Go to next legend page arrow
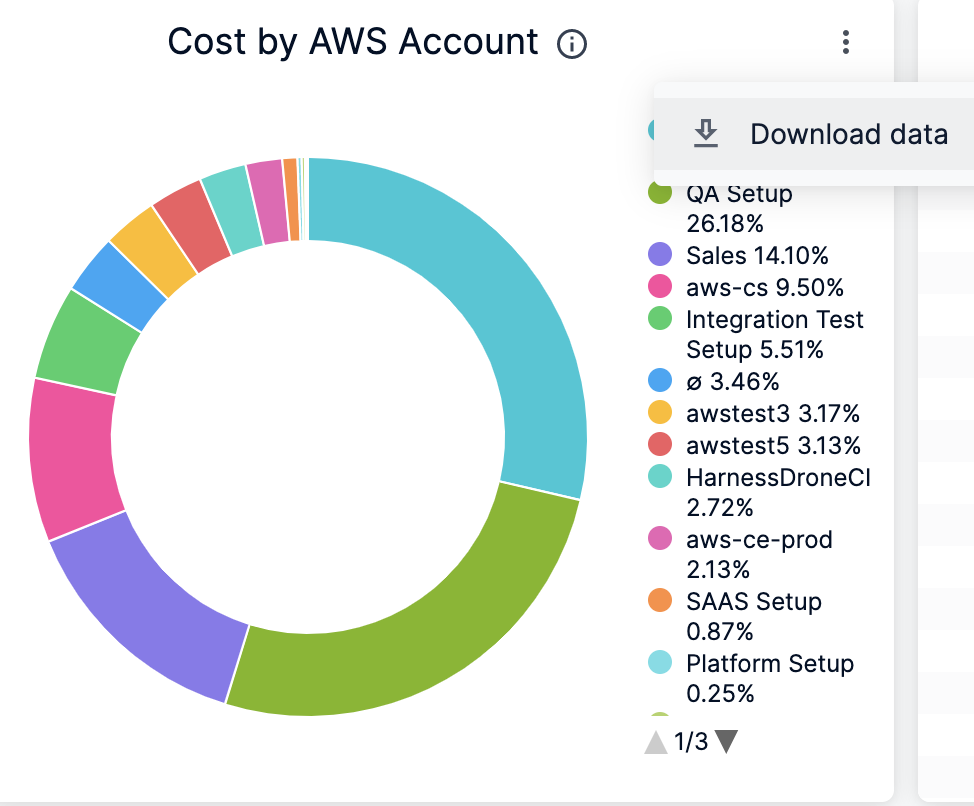This screenshot has width=974, height=806. (727, 742)
